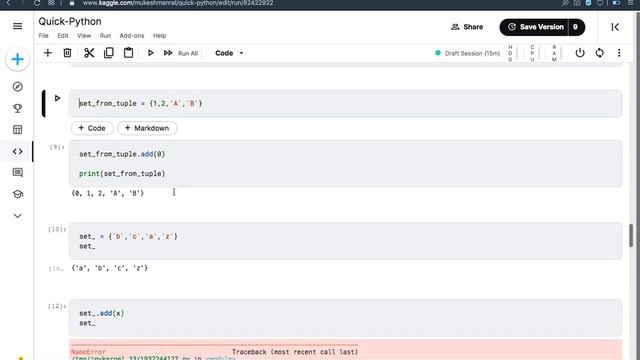Click the Quick-Python notebook title
This screenshot has width=640, height=360.
70,22
